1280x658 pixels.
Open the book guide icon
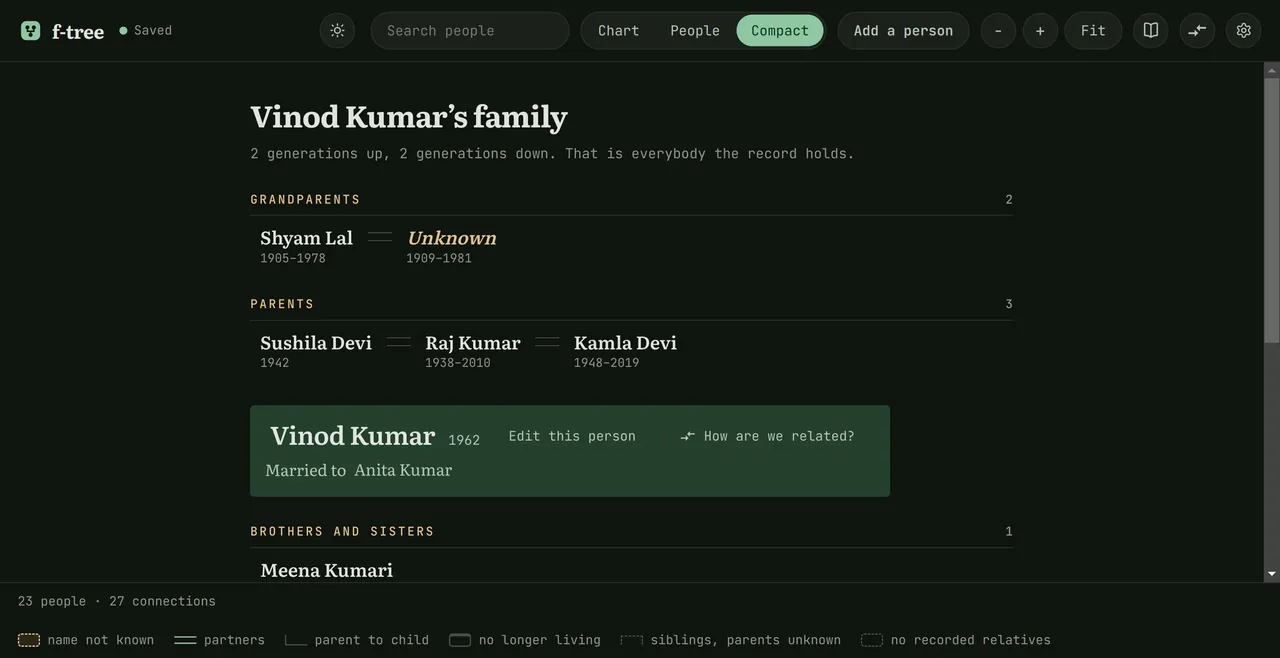pyautogui.click(x=1151, y=31)
